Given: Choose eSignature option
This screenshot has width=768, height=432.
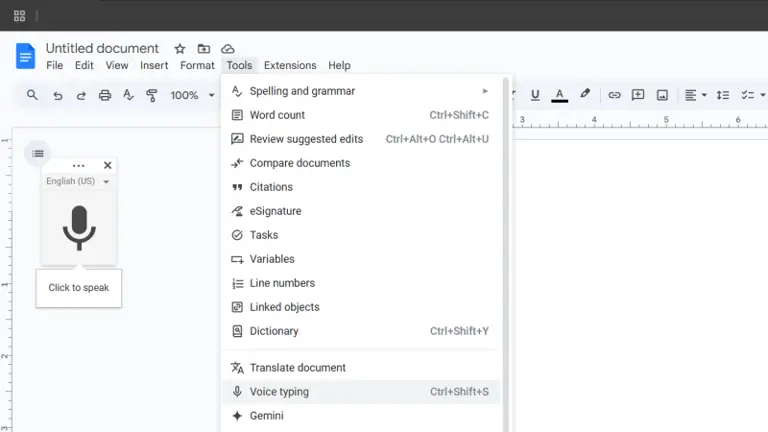Looking at the screenshot, I should 360,211.
